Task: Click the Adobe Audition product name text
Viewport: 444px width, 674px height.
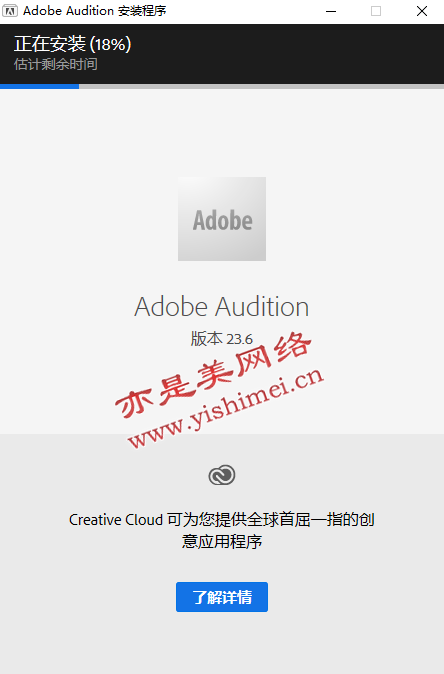Action: click(222, 307)
